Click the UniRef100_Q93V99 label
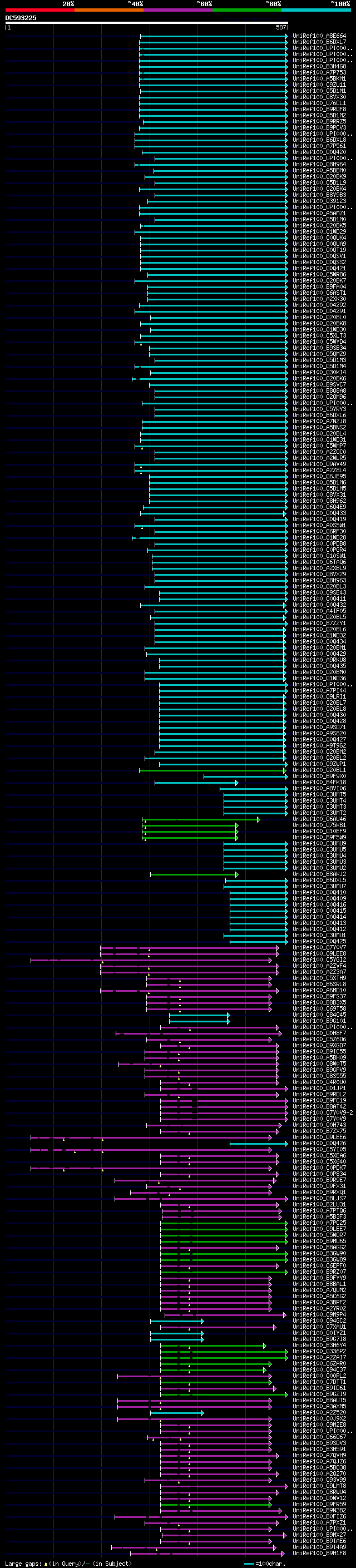356x1568 pixels. [x=319, y=1480]
